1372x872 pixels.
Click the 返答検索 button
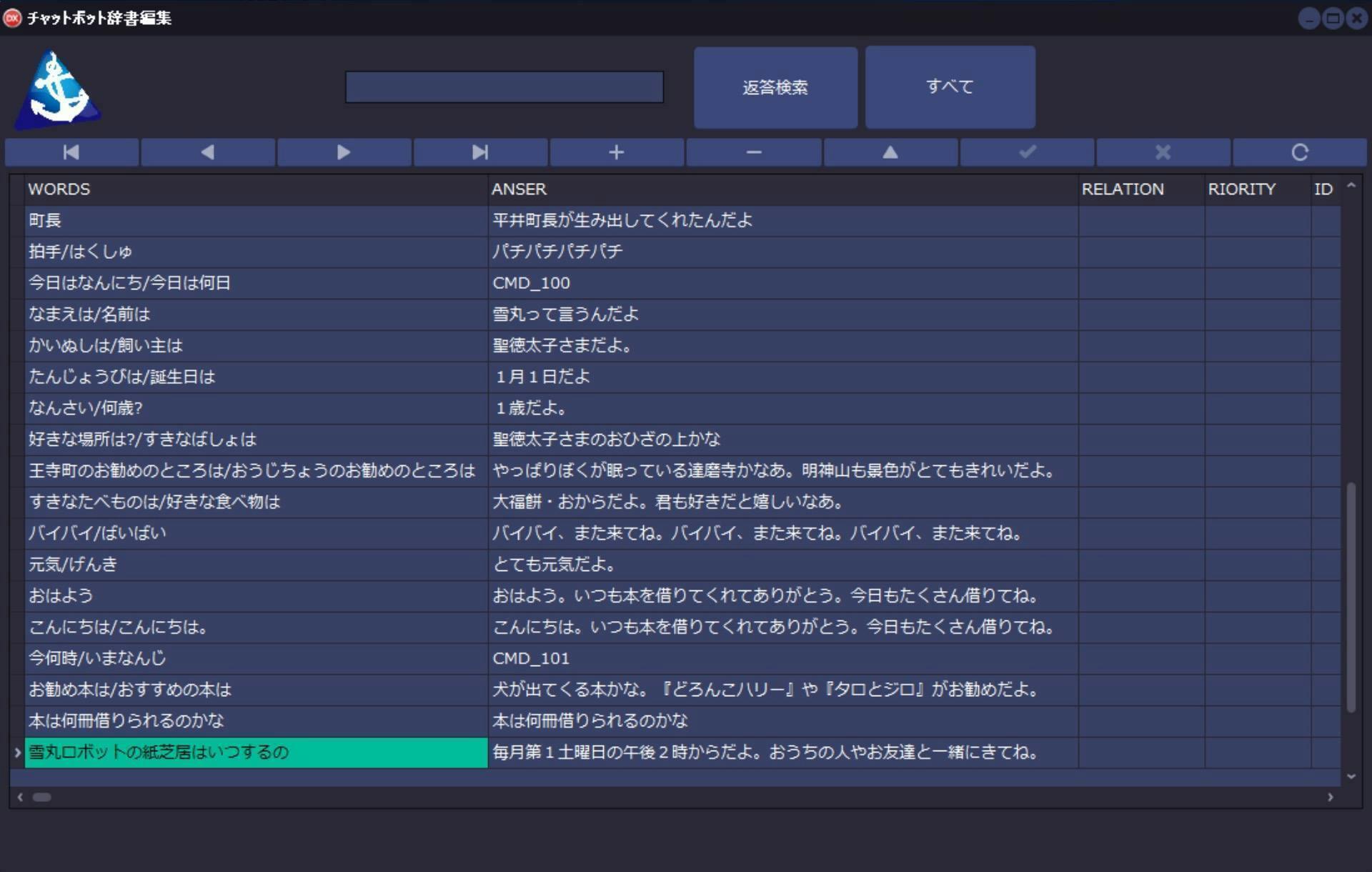click(775, 88)
